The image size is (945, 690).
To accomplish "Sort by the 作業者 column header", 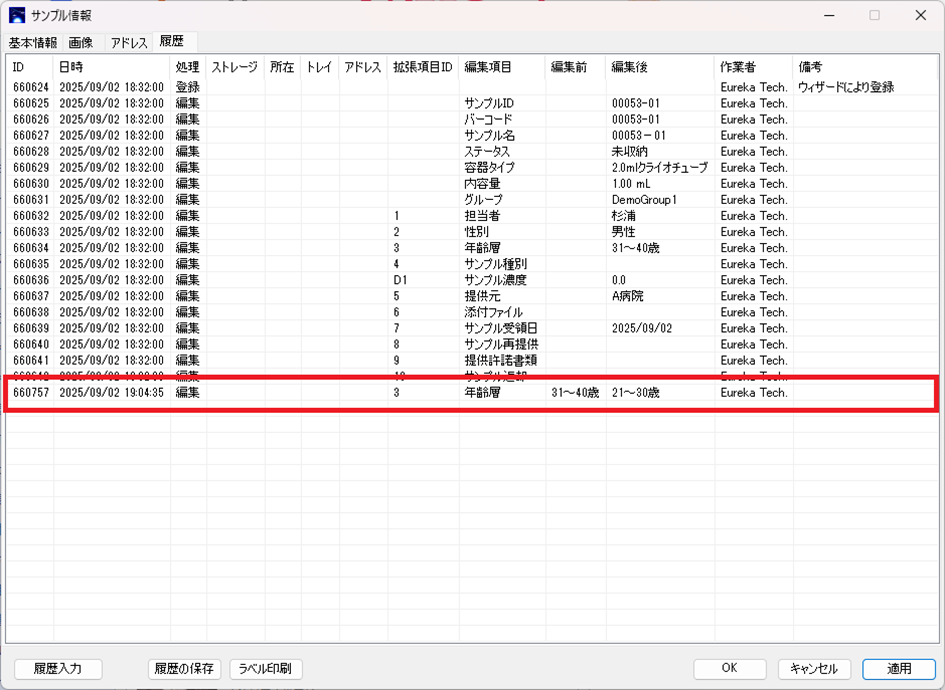I will (752, 67).
